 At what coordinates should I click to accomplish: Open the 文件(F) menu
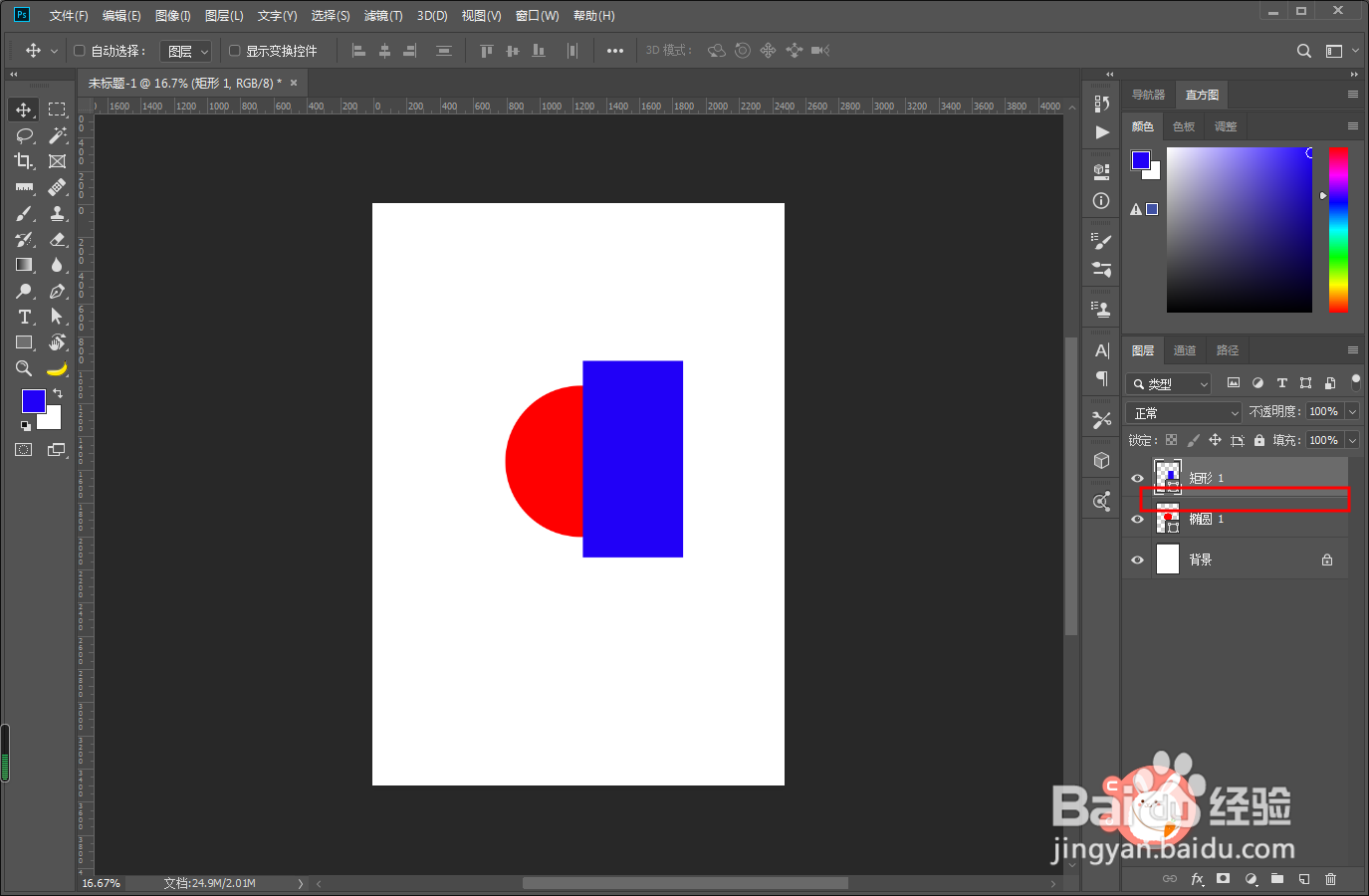click(69, 16)
